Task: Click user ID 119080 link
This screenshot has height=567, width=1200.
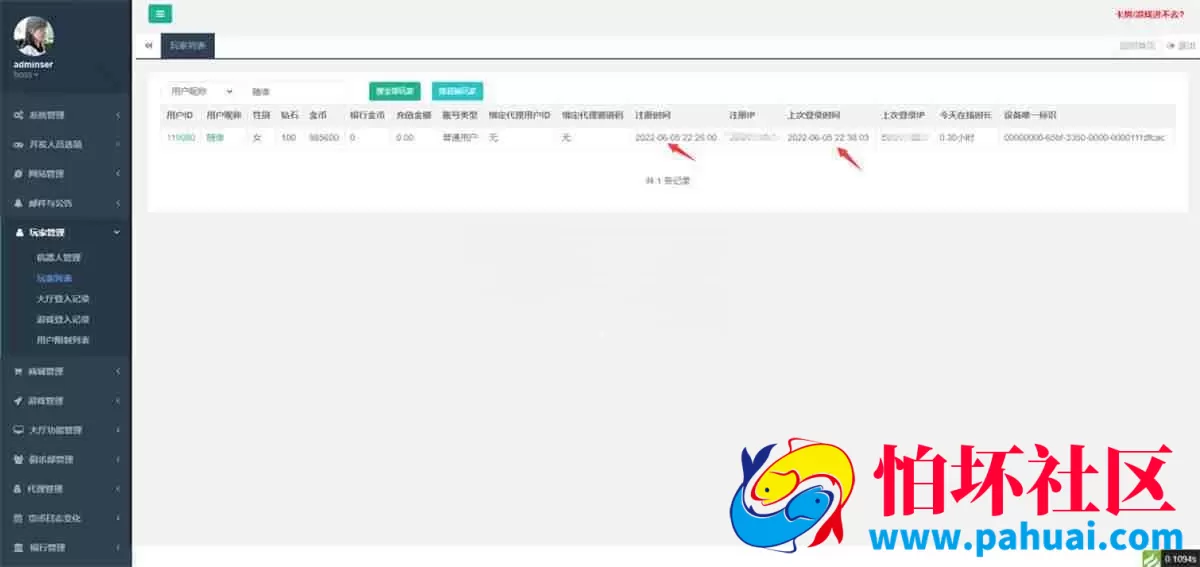Action: (x=180, y=137)
